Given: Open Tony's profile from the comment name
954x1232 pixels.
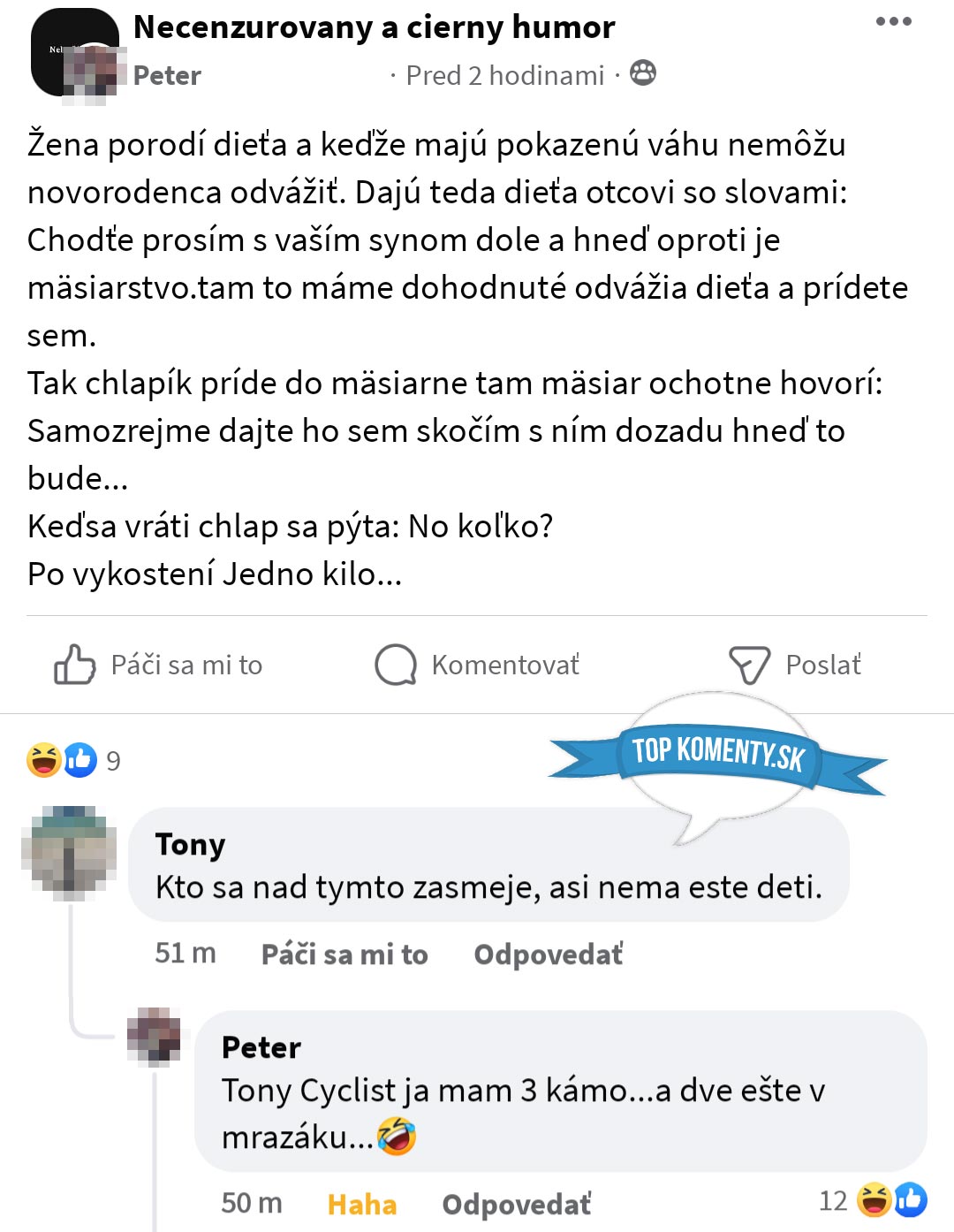Looking at the screenshot, I should (x=190, y=844).
